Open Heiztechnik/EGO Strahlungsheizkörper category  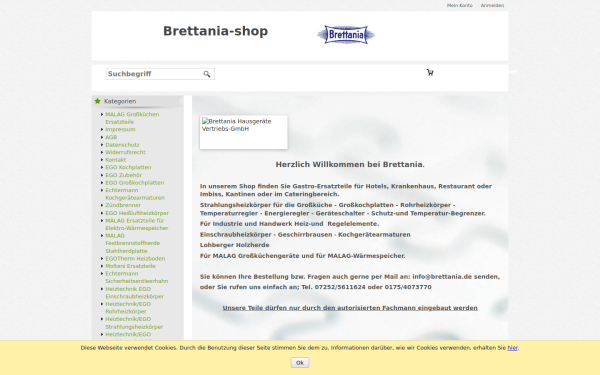click(x=134, y=323)
